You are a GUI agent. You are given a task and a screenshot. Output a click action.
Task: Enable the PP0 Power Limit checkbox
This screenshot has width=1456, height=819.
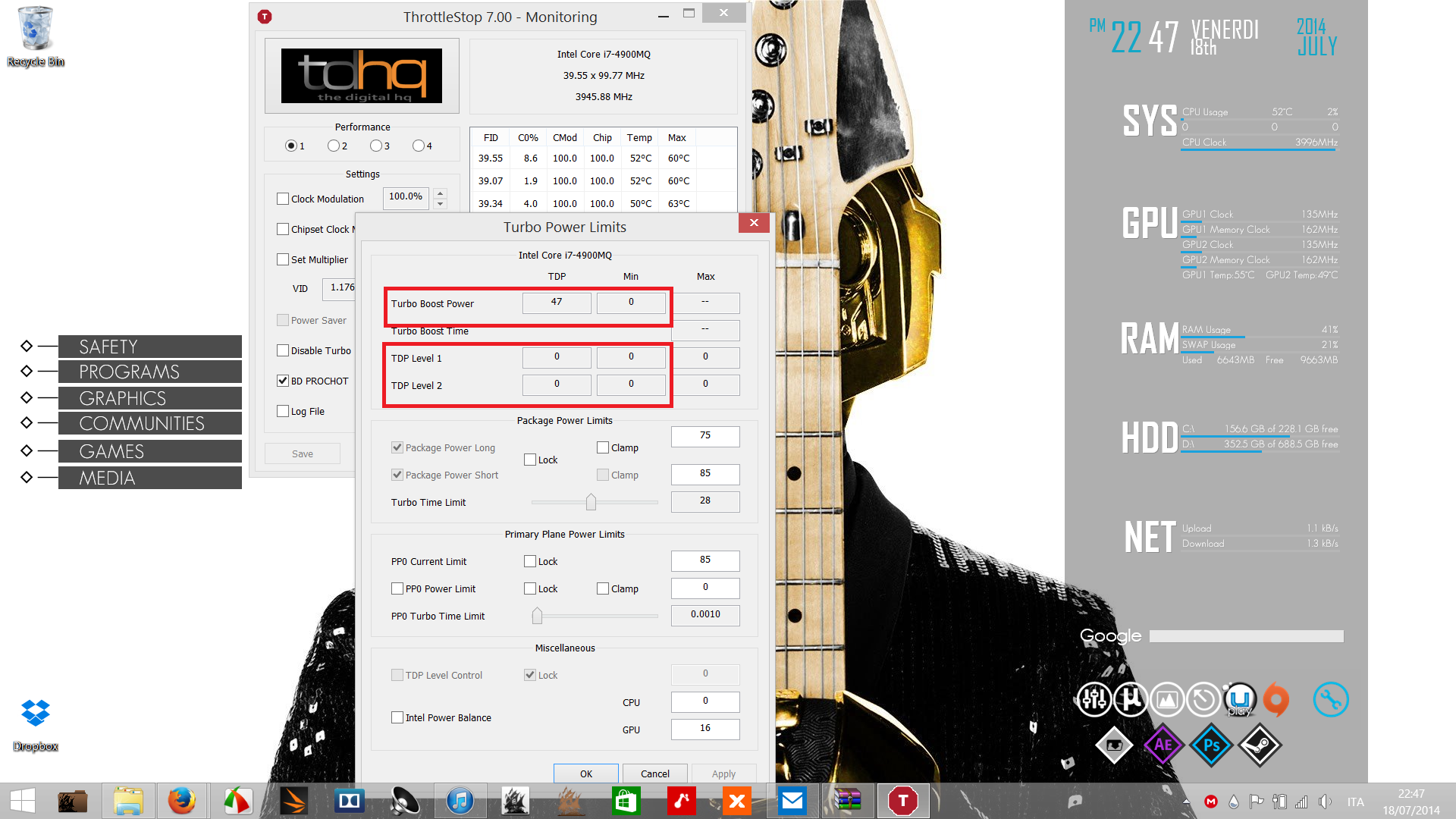pos(397,588)
